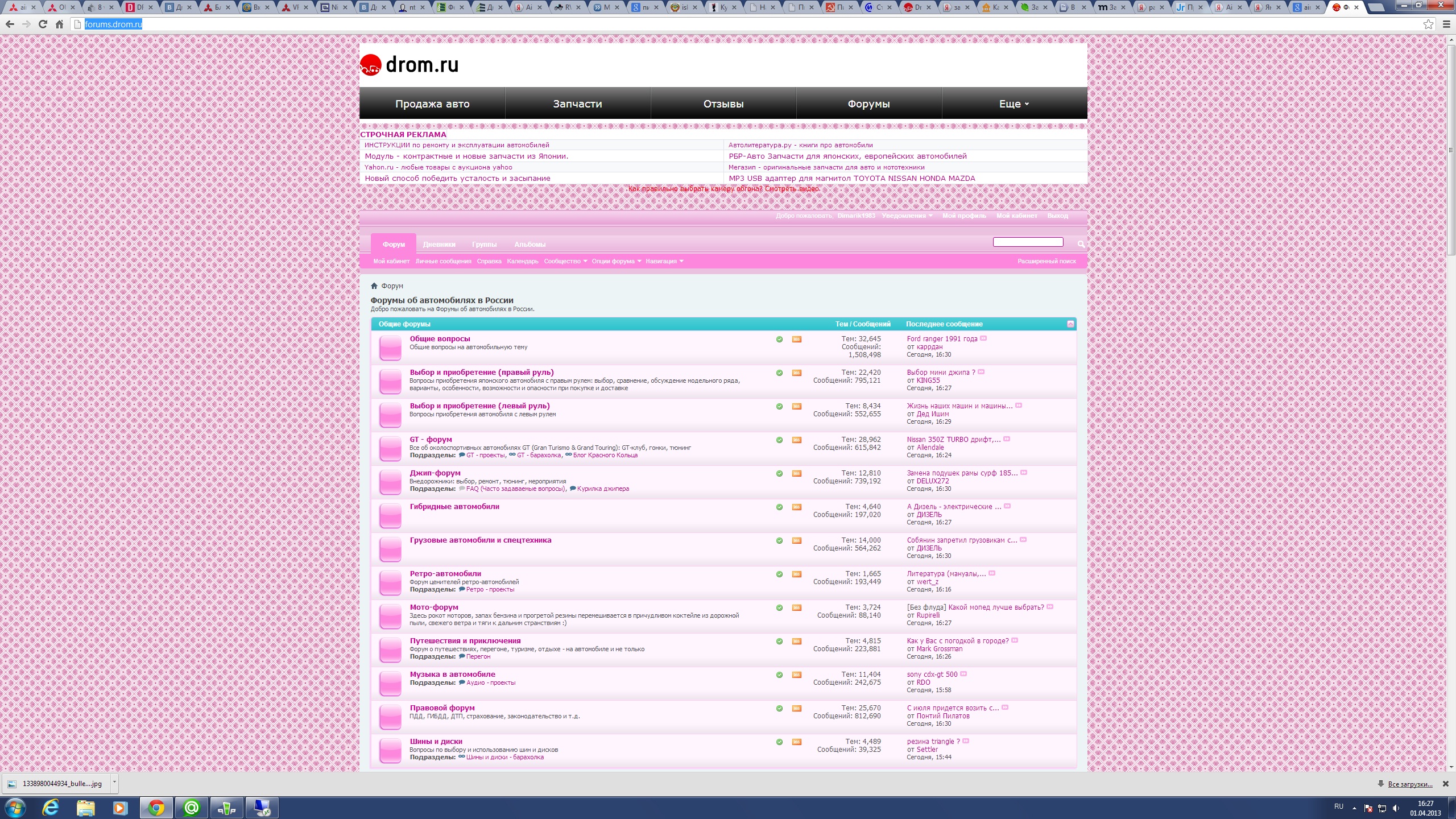
Task: Open Запчасти in main navigation bar
Action: point(577,104)
